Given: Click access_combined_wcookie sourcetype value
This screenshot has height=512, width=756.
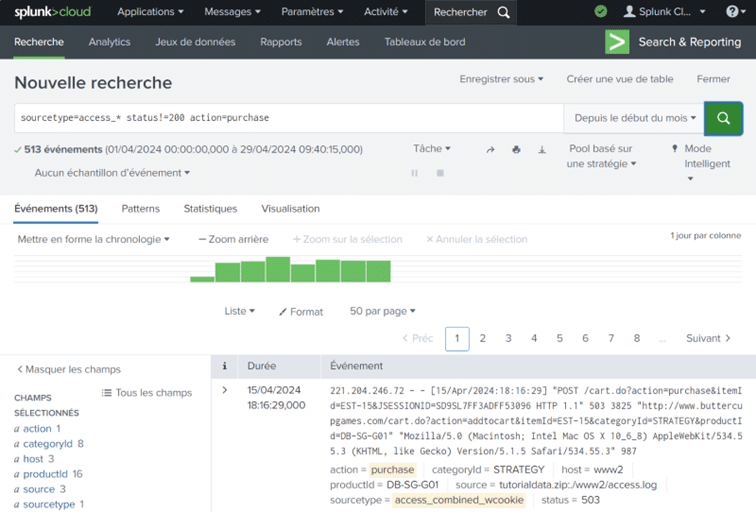Looking at the screenshot, I should pos(459,500).
